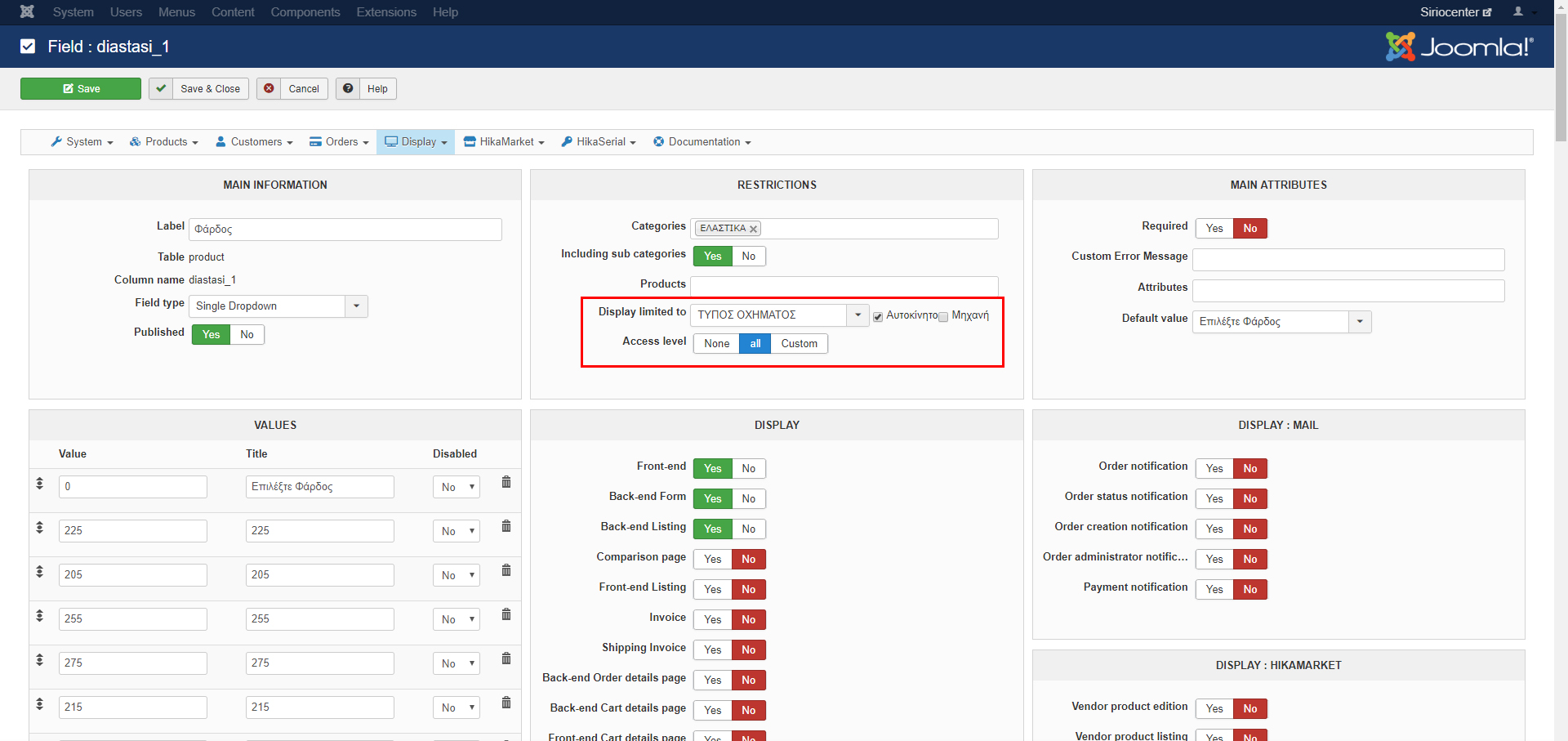Click the green Save button
This screenshot has height=741, width=1568.
81,89
